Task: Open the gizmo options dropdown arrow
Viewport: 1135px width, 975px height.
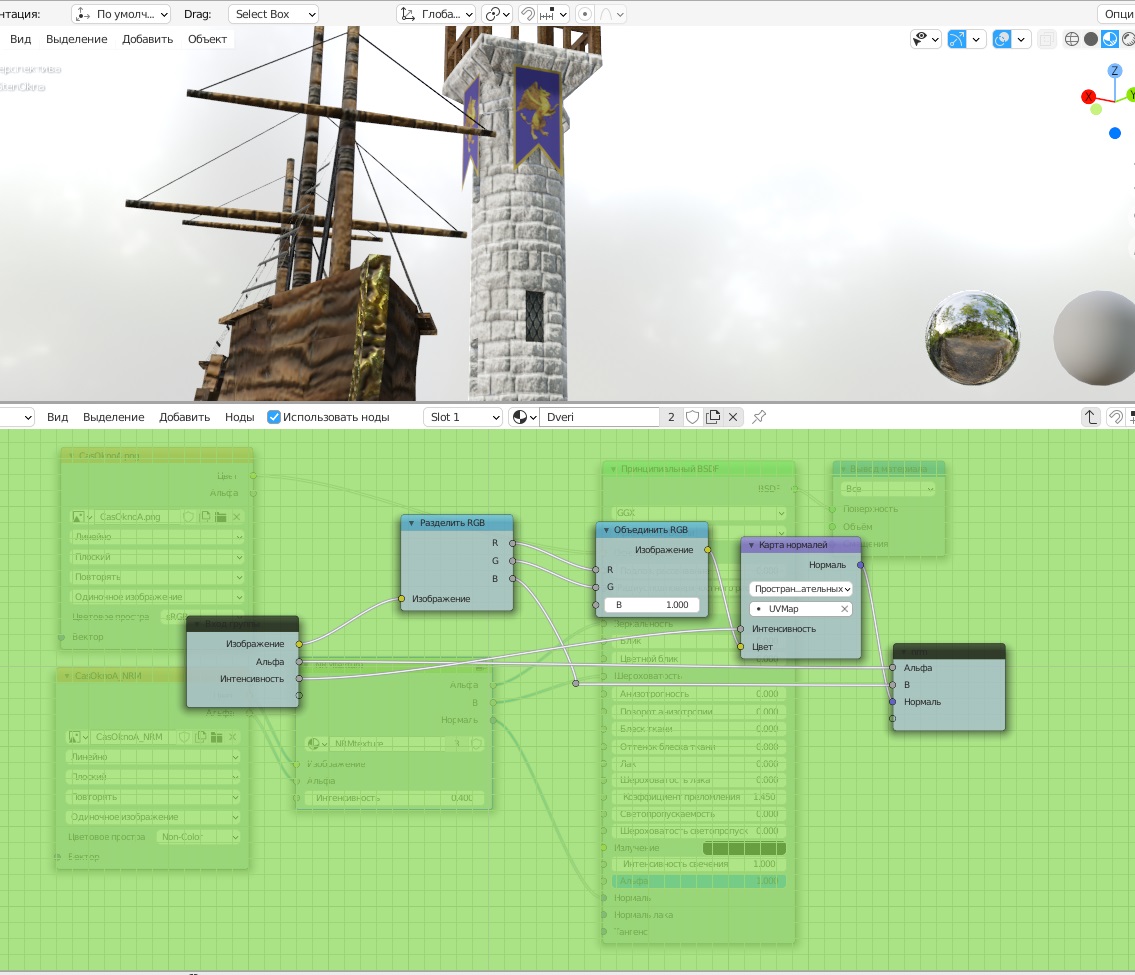Action: (x=976, y=39)
